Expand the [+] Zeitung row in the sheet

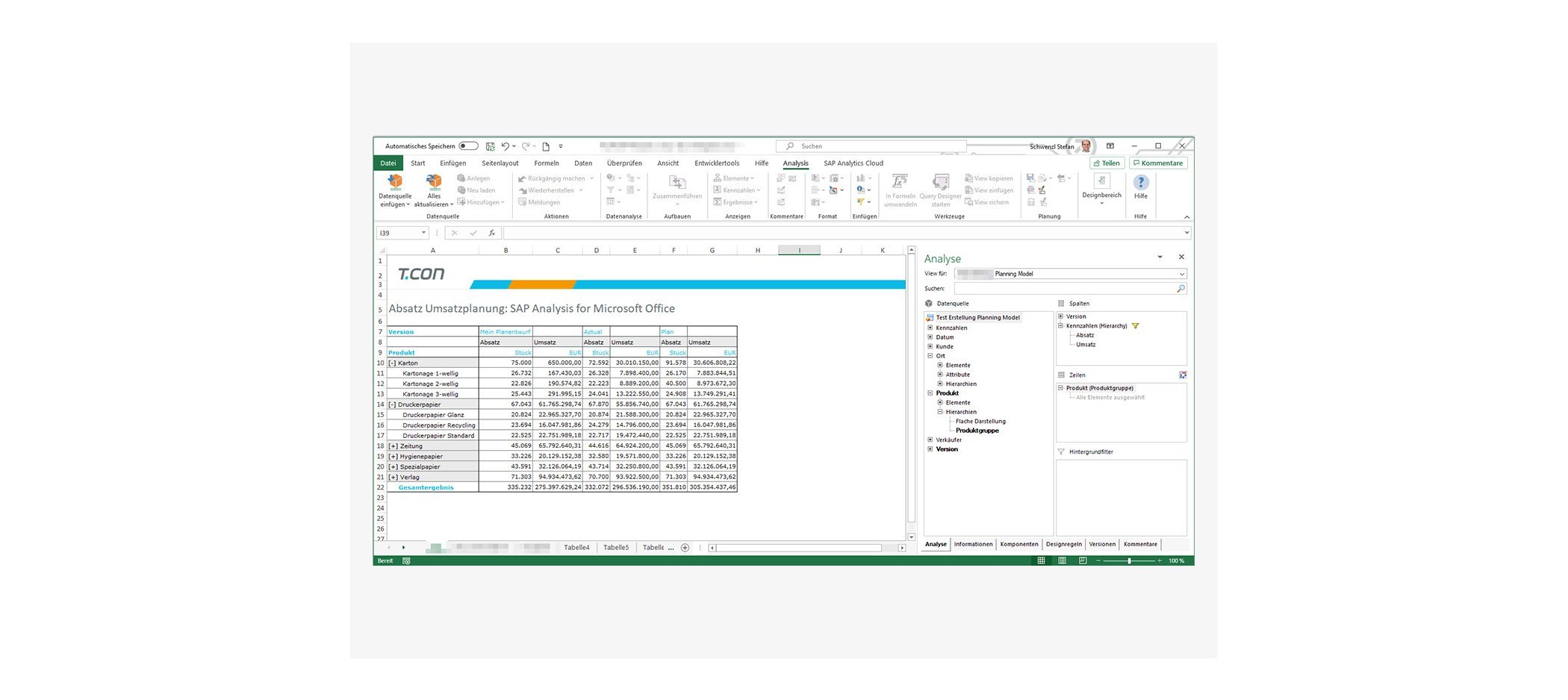click(393, 446)
